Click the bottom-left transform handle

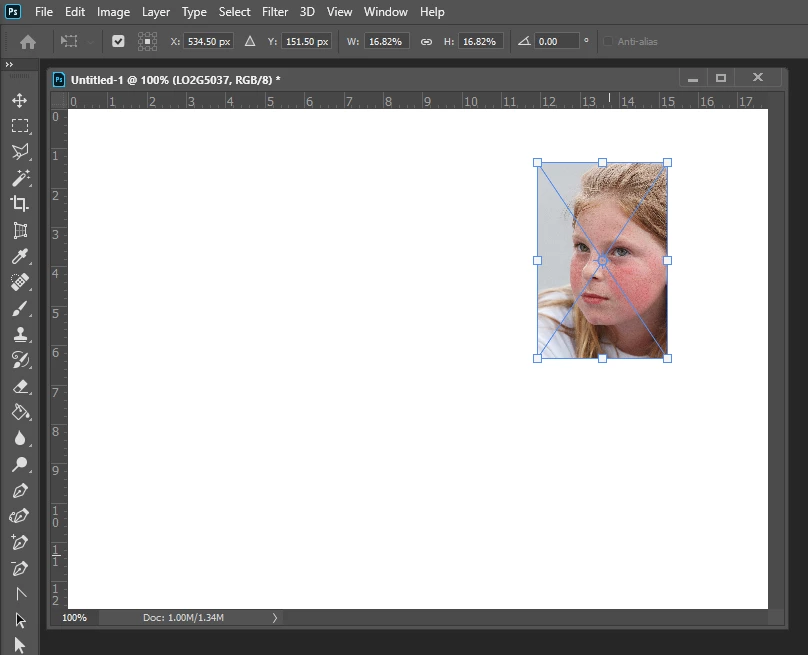tap(537, 358)
